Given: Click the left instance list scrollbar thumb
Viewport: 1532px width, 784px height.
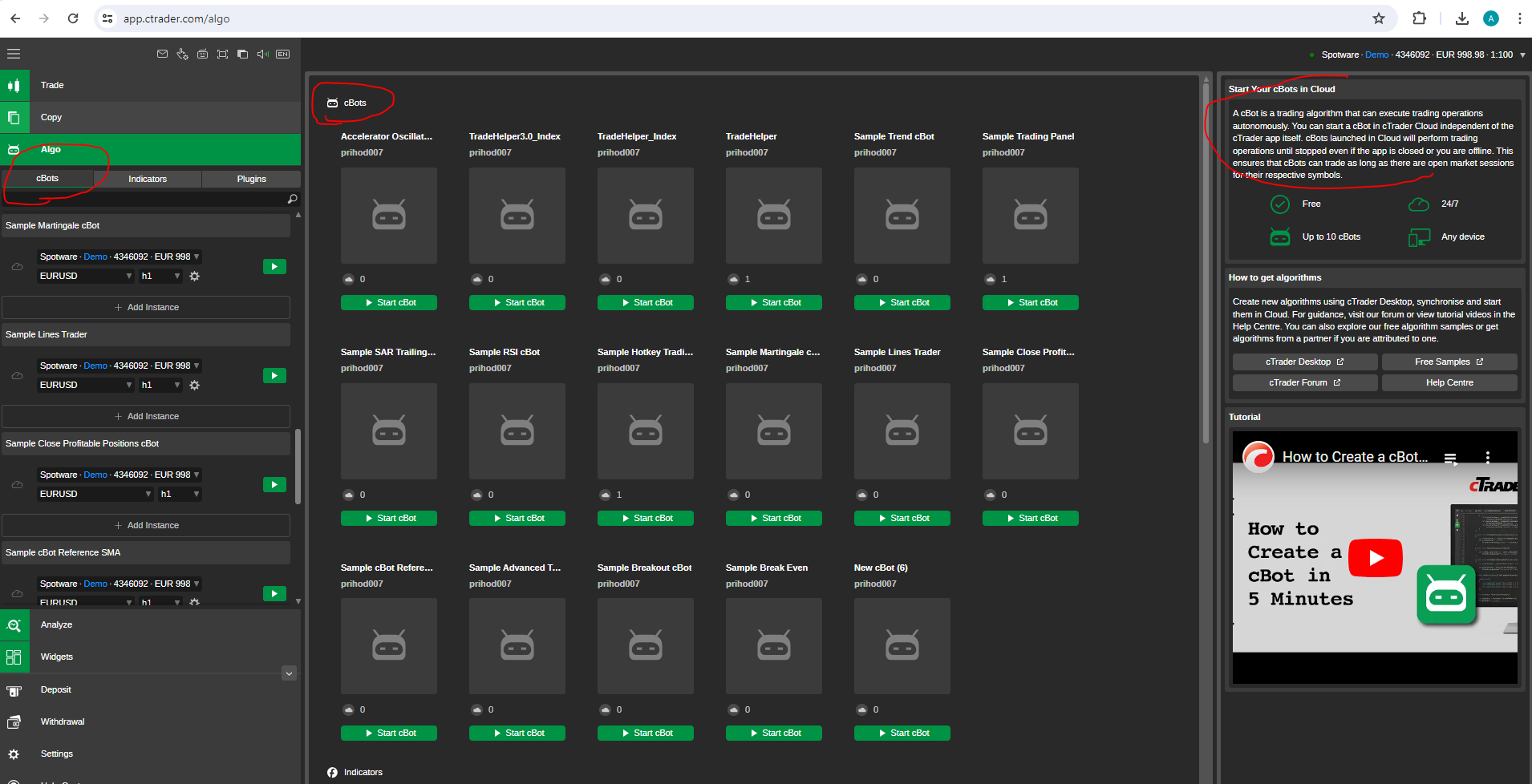Looking at the screenshot, I should click(x=298, y=467).
